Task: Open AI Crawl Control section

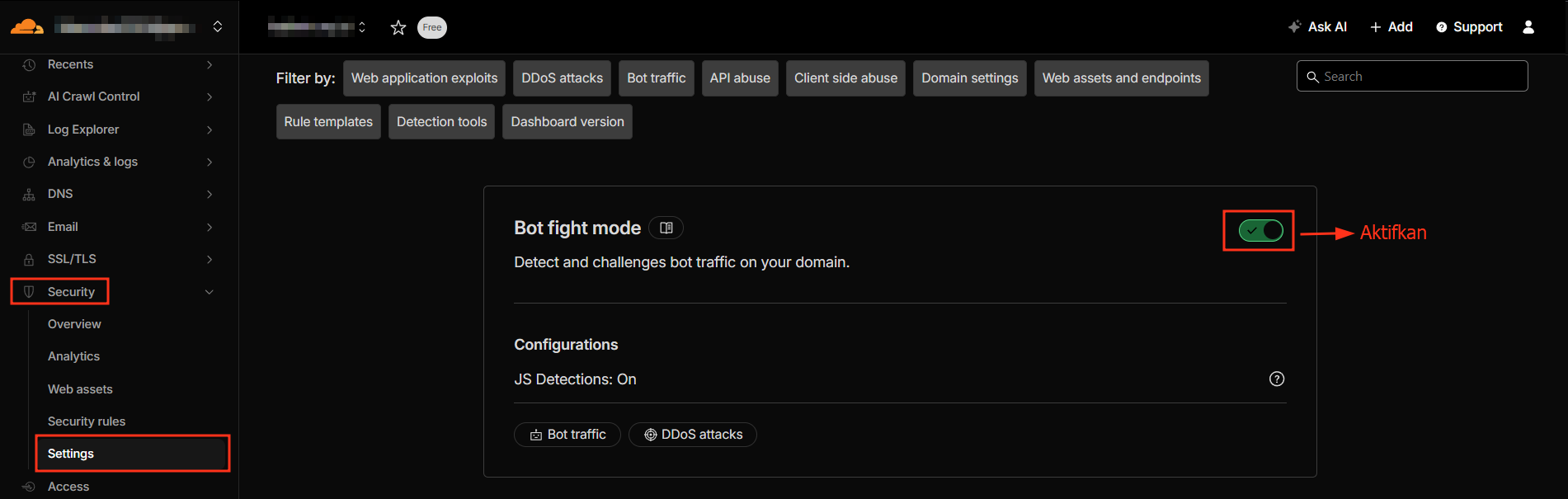Action: point(94,97)
